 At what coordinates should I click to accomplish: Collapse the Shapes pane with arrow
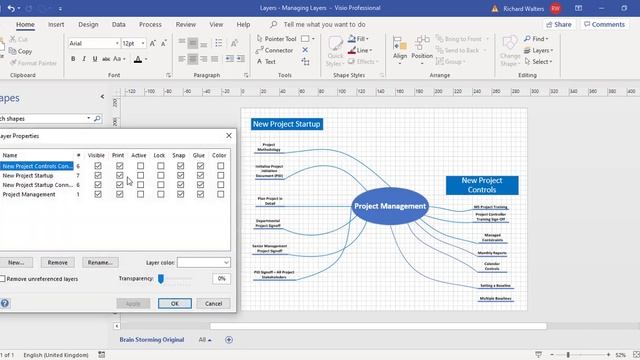point(102,97)
